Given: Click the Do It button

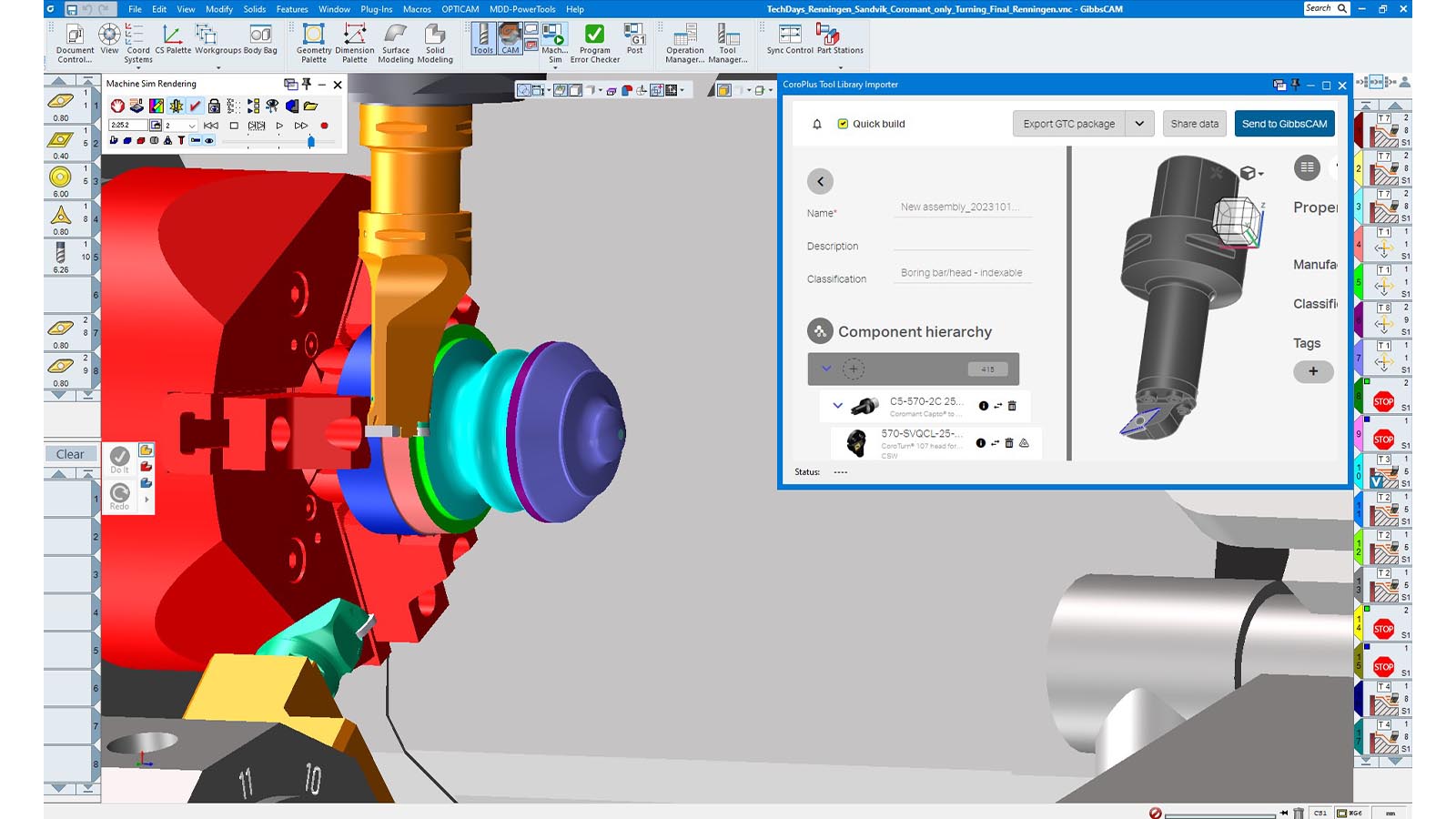Looking at the screenshot, I should 119,460.
